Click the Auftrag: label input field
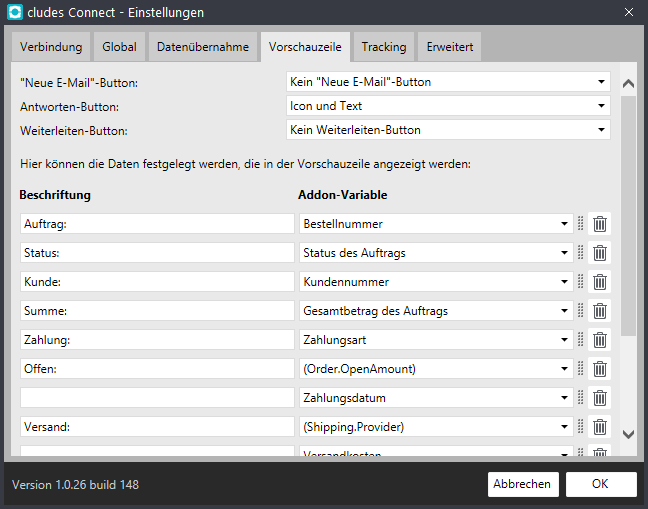The width and height of the screenshot is (648, 509). pyautogui.click(x=157, y=224)
